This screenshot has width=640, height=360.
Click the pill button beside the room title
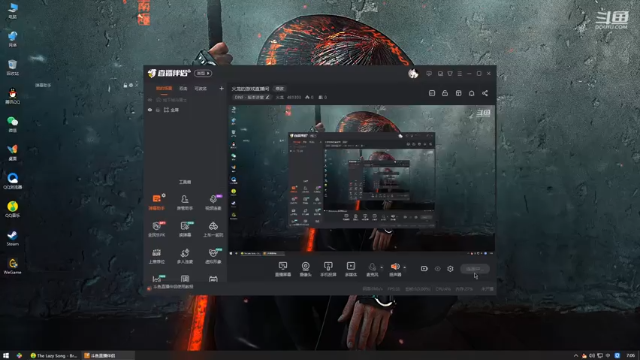pyautogui.click(x=280, y=89)
